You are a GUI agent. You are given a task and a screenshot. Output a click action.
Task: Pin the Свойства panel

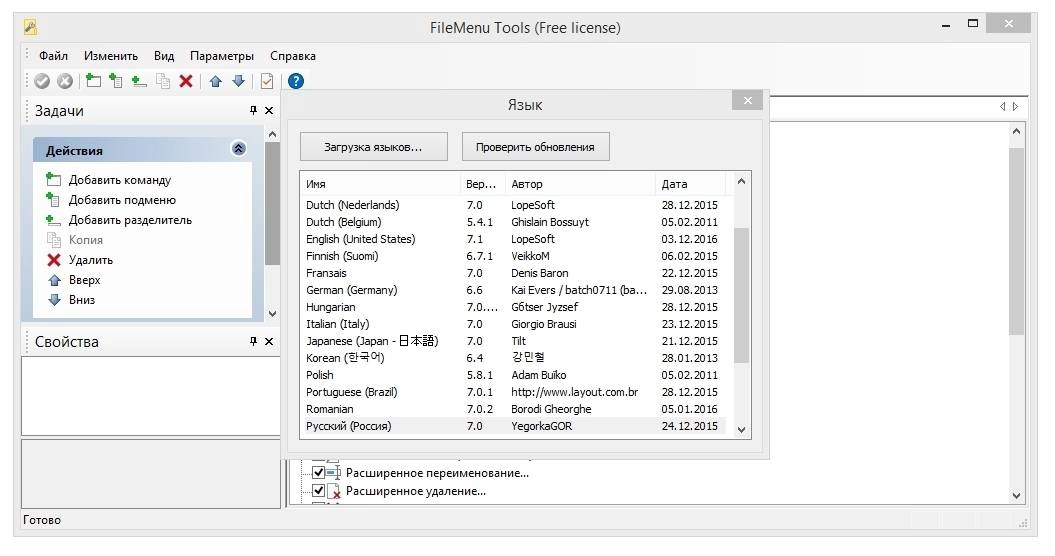[x=254, y=341]
